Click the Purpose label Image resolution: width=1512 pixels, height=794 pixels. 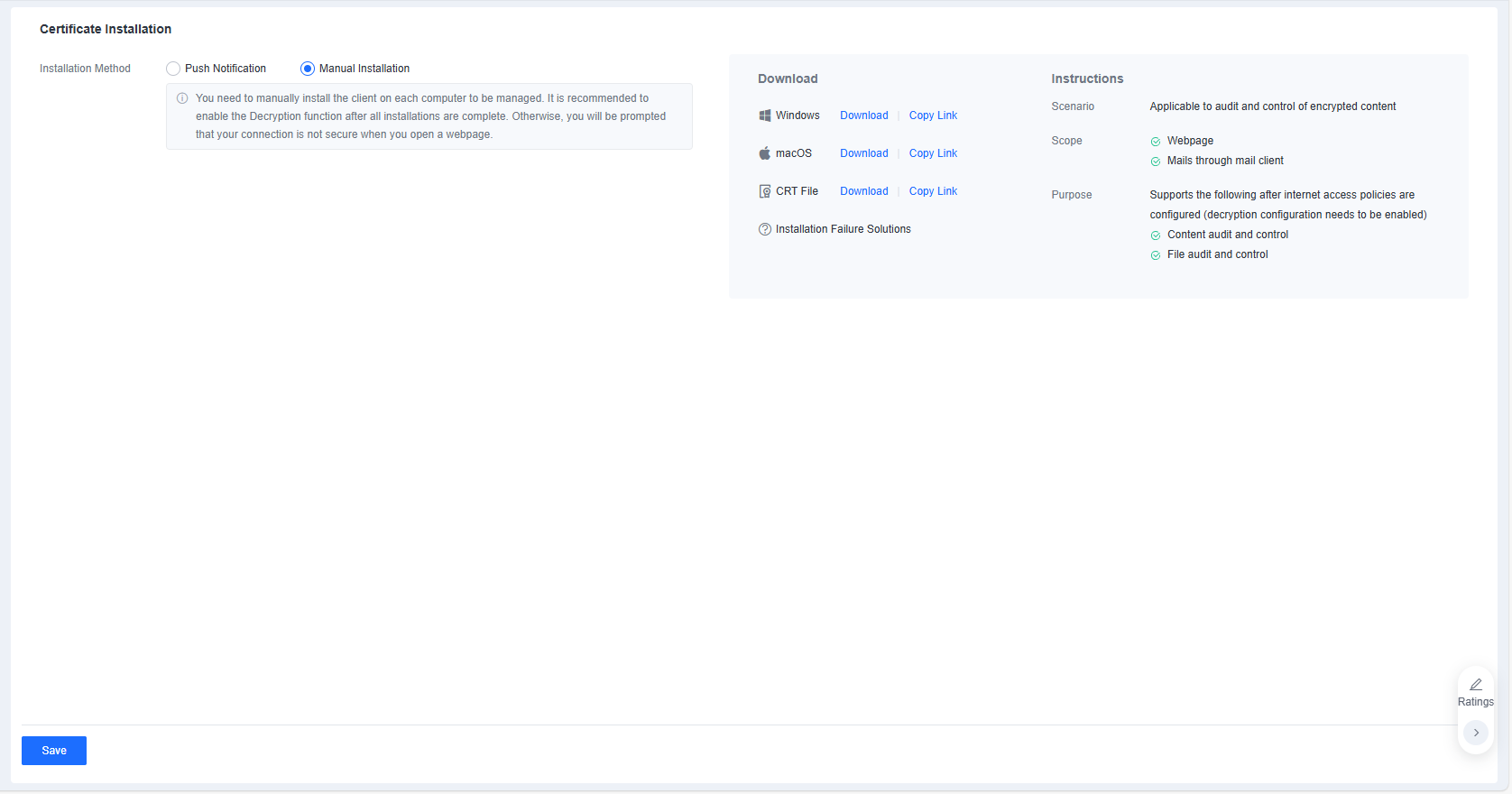(1072, 195)
